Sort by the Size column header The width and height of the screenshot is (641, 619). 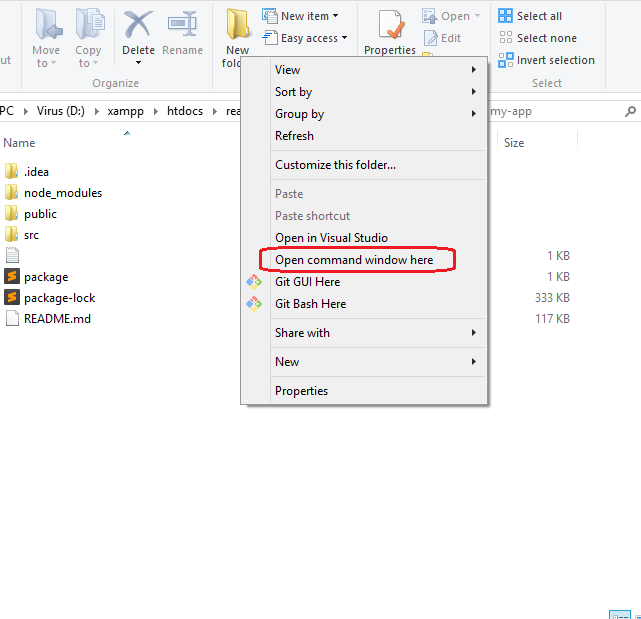(x=514, y=143)
